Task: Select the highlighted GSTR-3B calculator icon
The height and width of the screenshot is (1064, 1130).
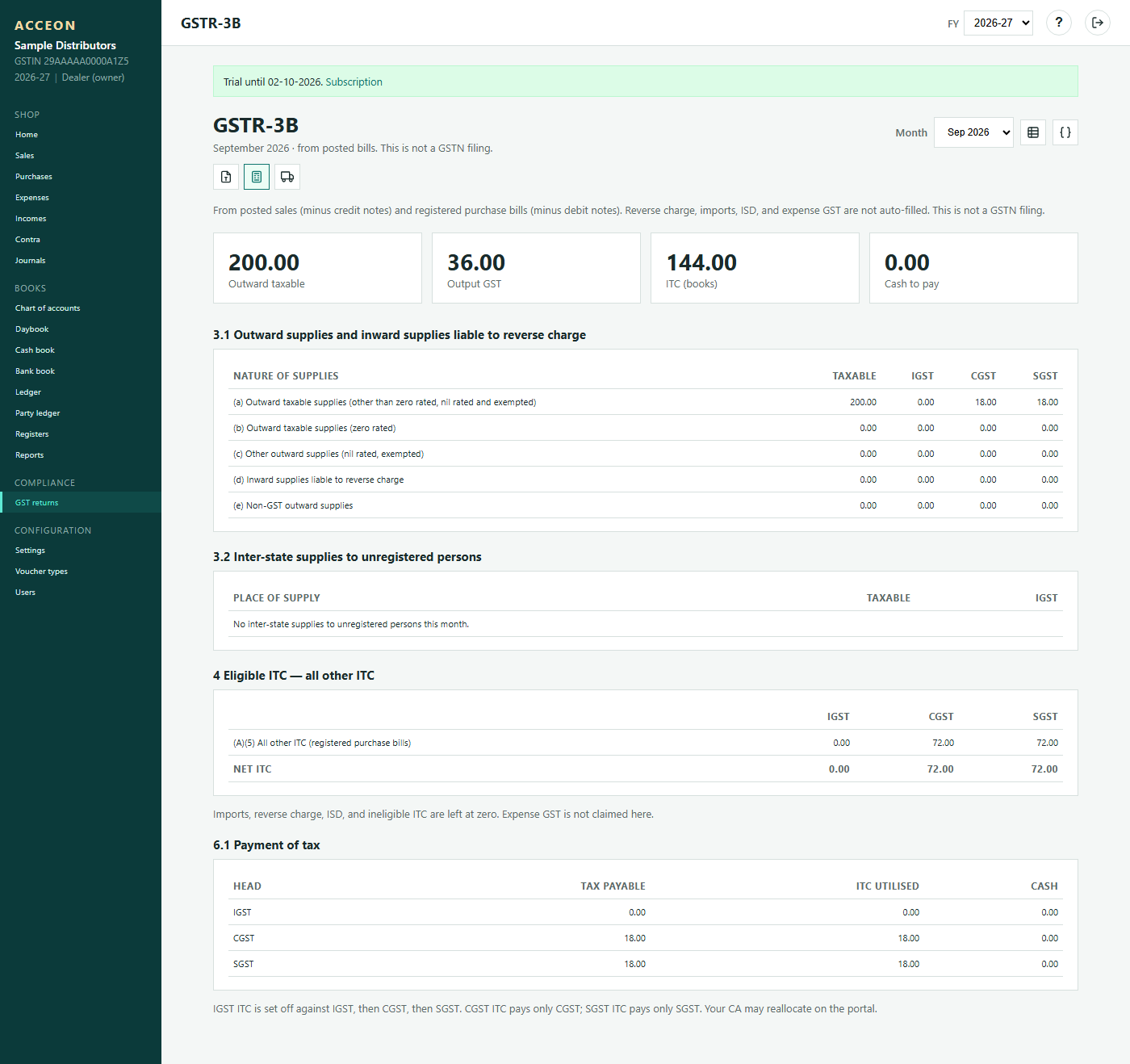Action: tap(257, 177)
